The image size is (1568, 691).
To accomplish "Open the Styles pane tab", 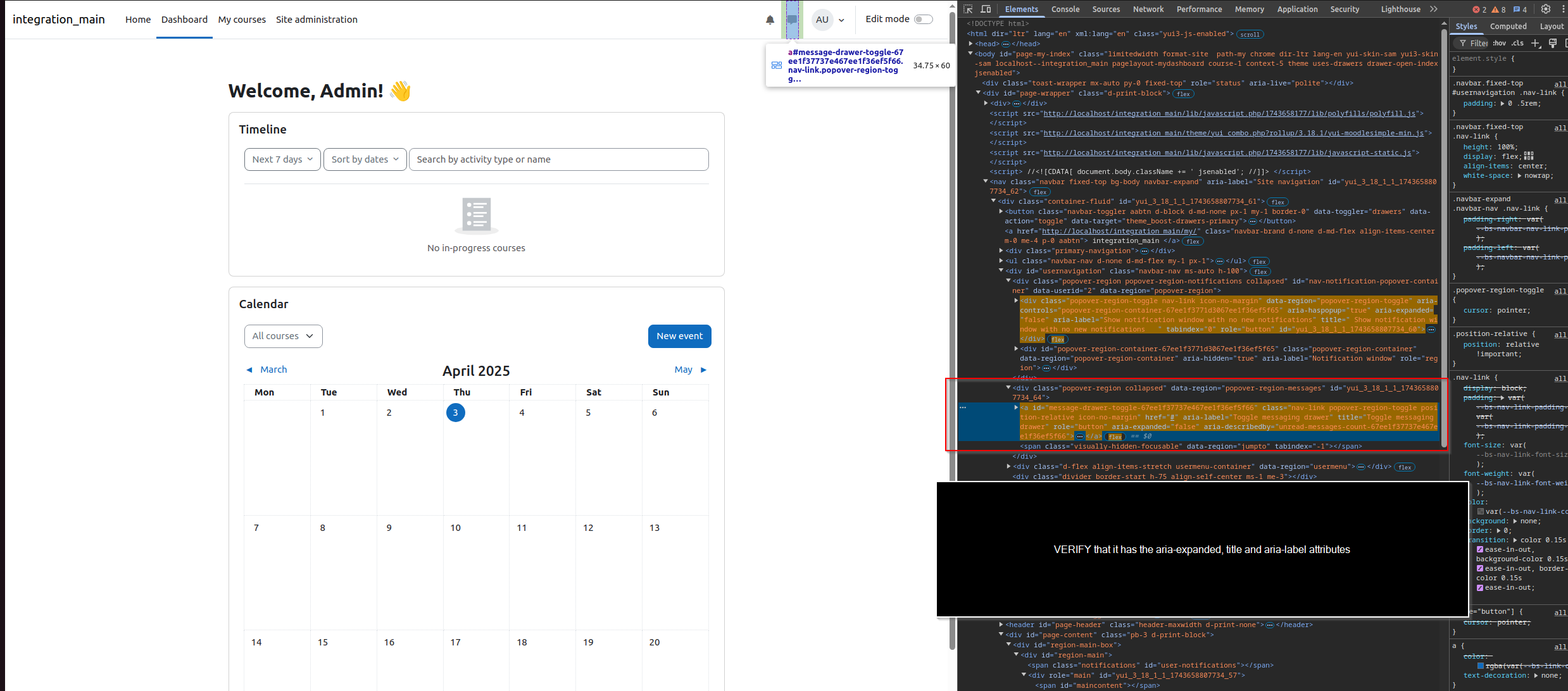I will click(1466, 26).
